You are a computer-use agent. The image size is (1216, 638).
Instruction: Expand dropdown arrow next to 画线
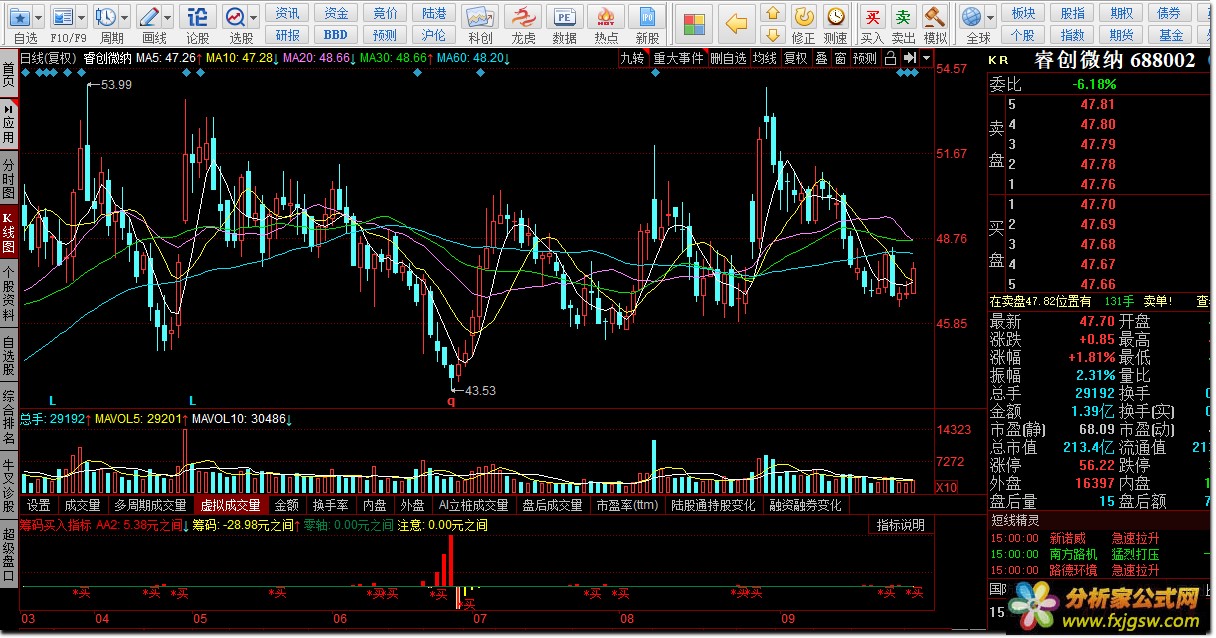pos(167,17)
